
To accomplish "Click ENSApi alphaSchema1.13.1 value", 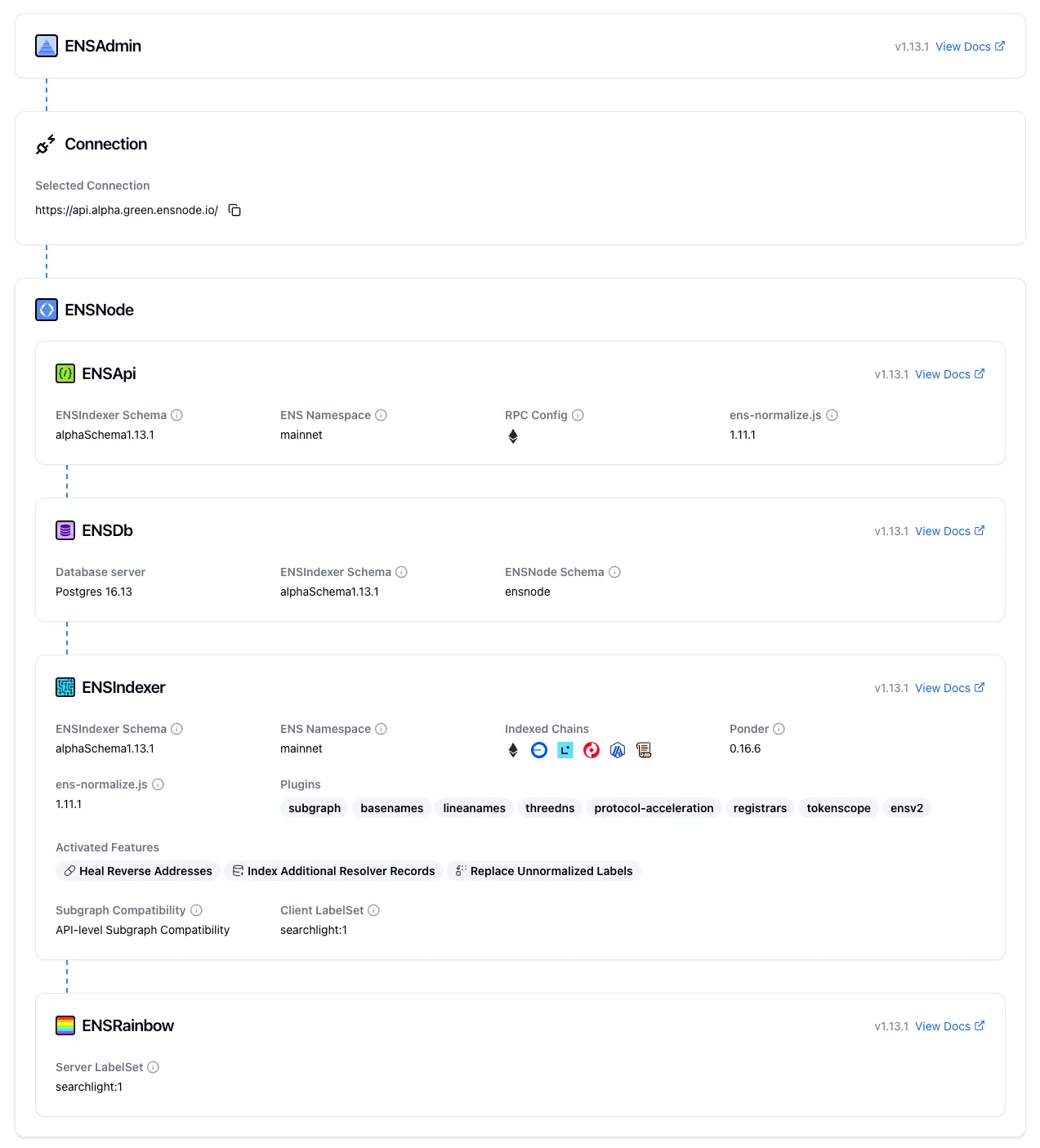I will click(105, 435).
